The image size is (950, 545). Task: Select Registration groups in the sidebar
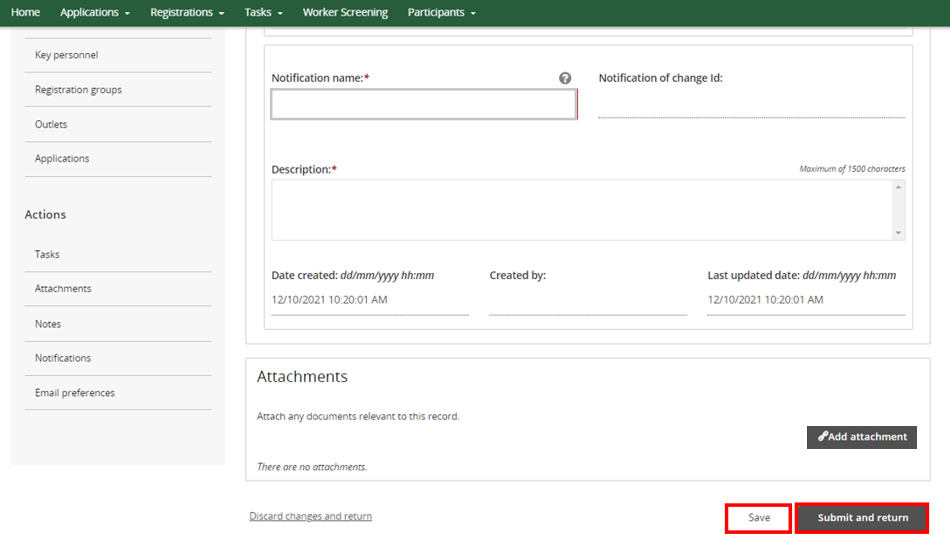click(x=78, y=90)
